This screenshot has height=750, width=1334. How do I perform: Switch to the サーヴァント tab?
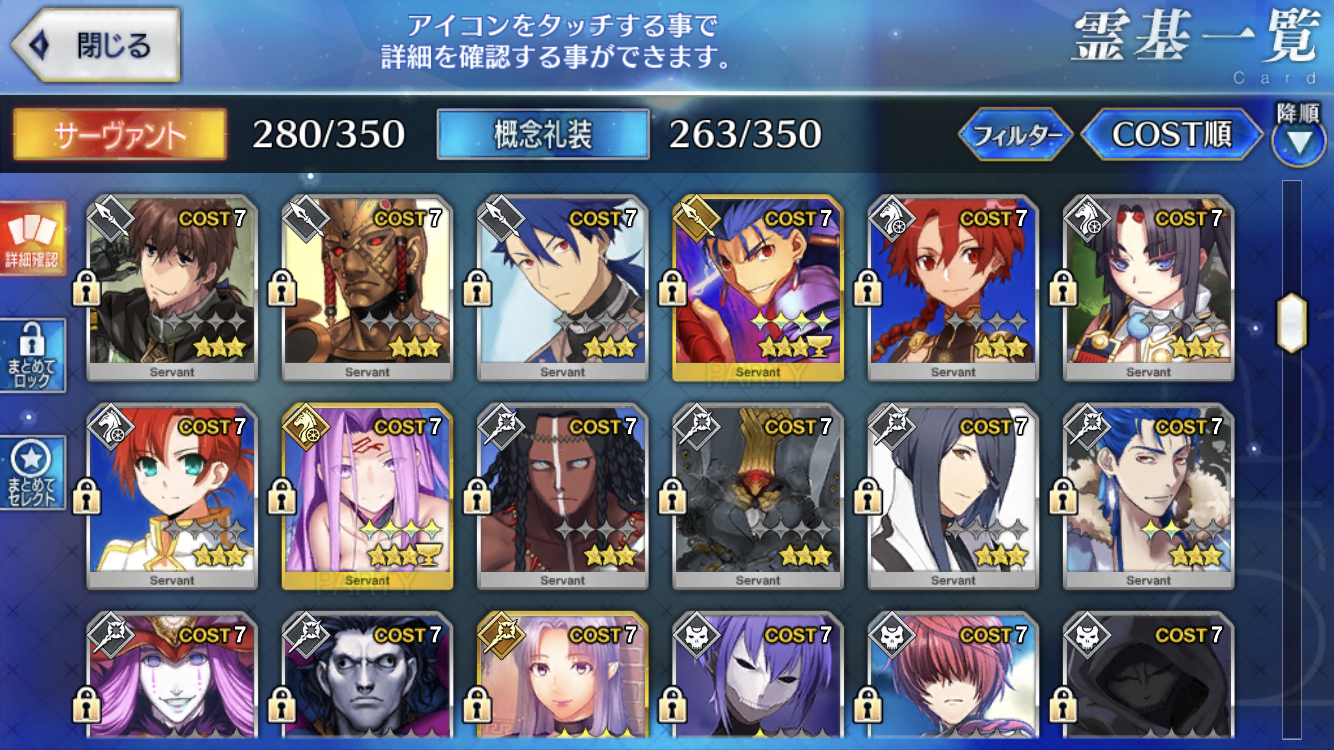119,134
